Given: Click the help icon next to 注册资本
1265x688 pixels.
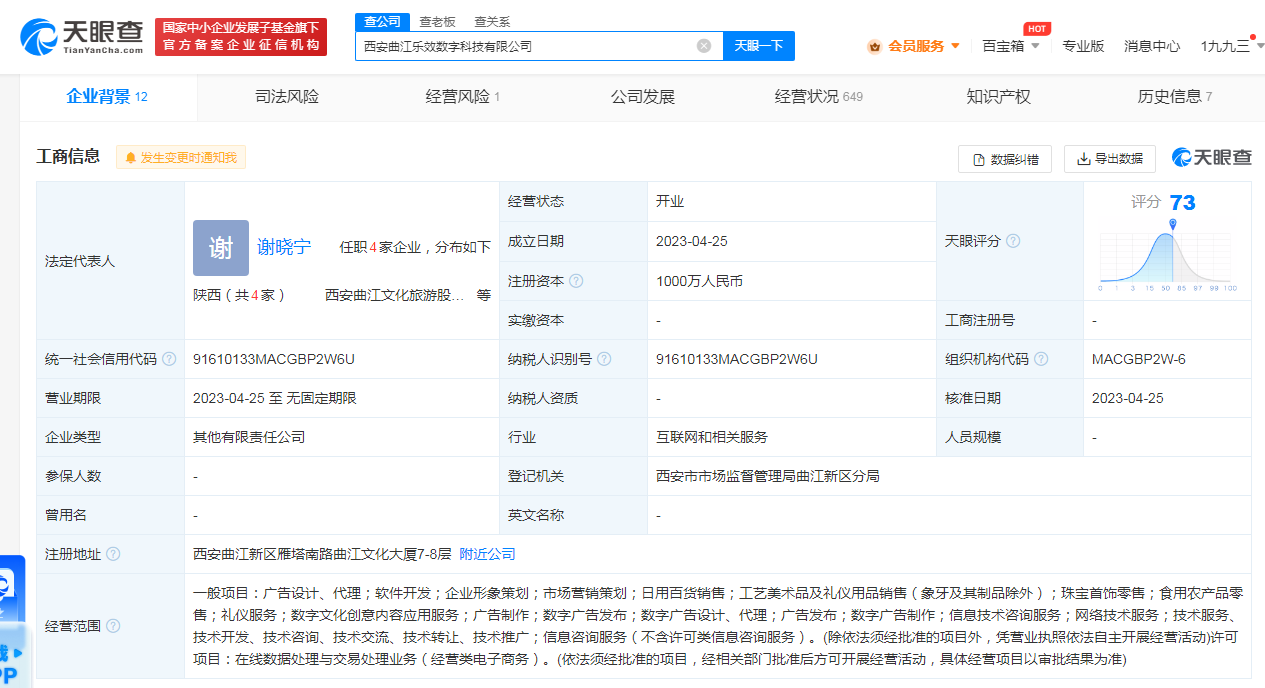Looking at the screenshot, I should coord(576,281).
